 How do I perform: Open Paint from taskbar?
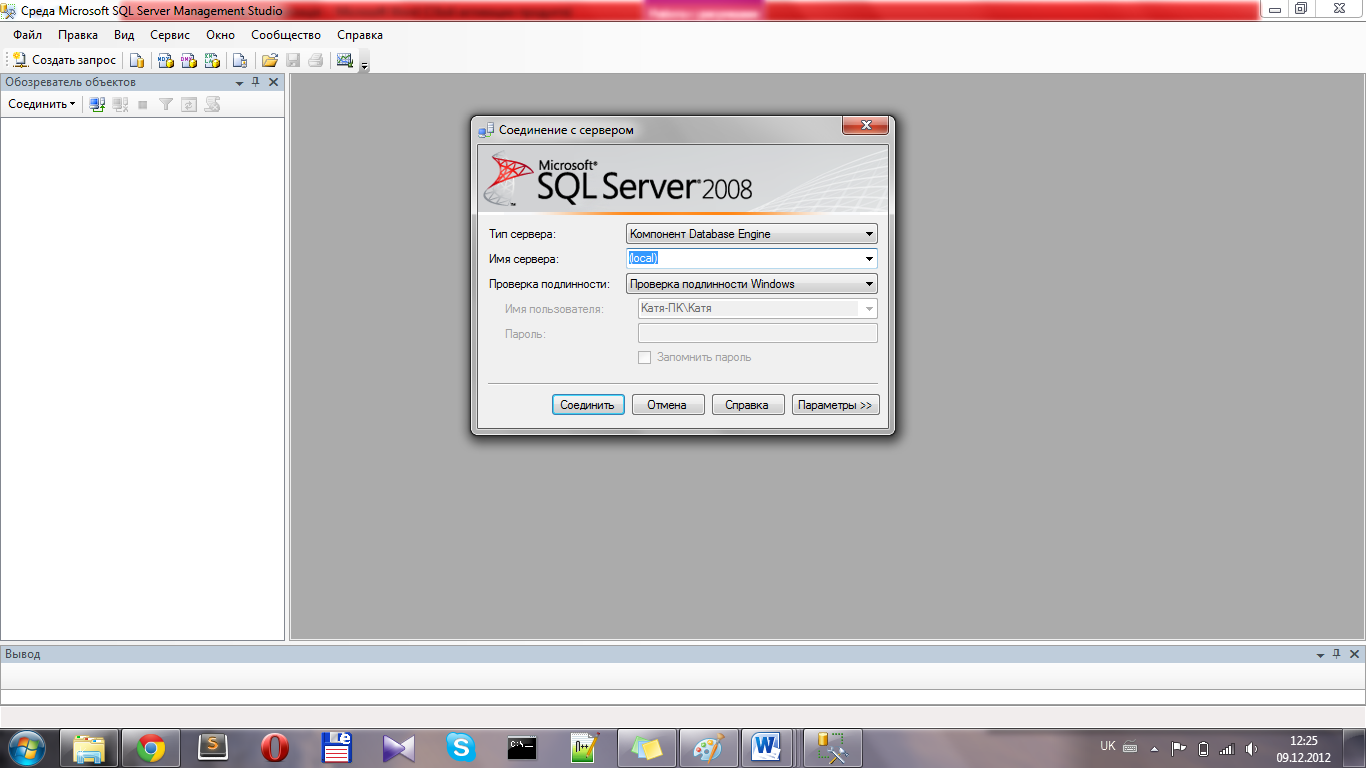click(709, 747)
